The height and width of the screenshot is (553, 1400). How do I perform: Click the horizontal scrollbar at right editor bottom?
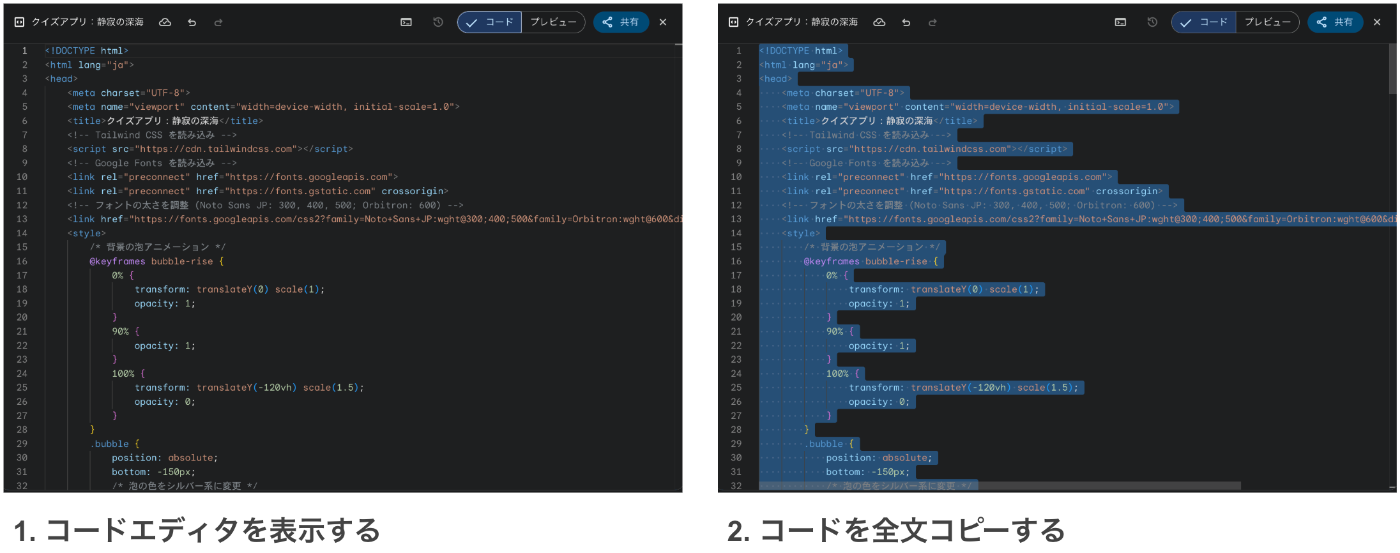(x=1000, y=486)
